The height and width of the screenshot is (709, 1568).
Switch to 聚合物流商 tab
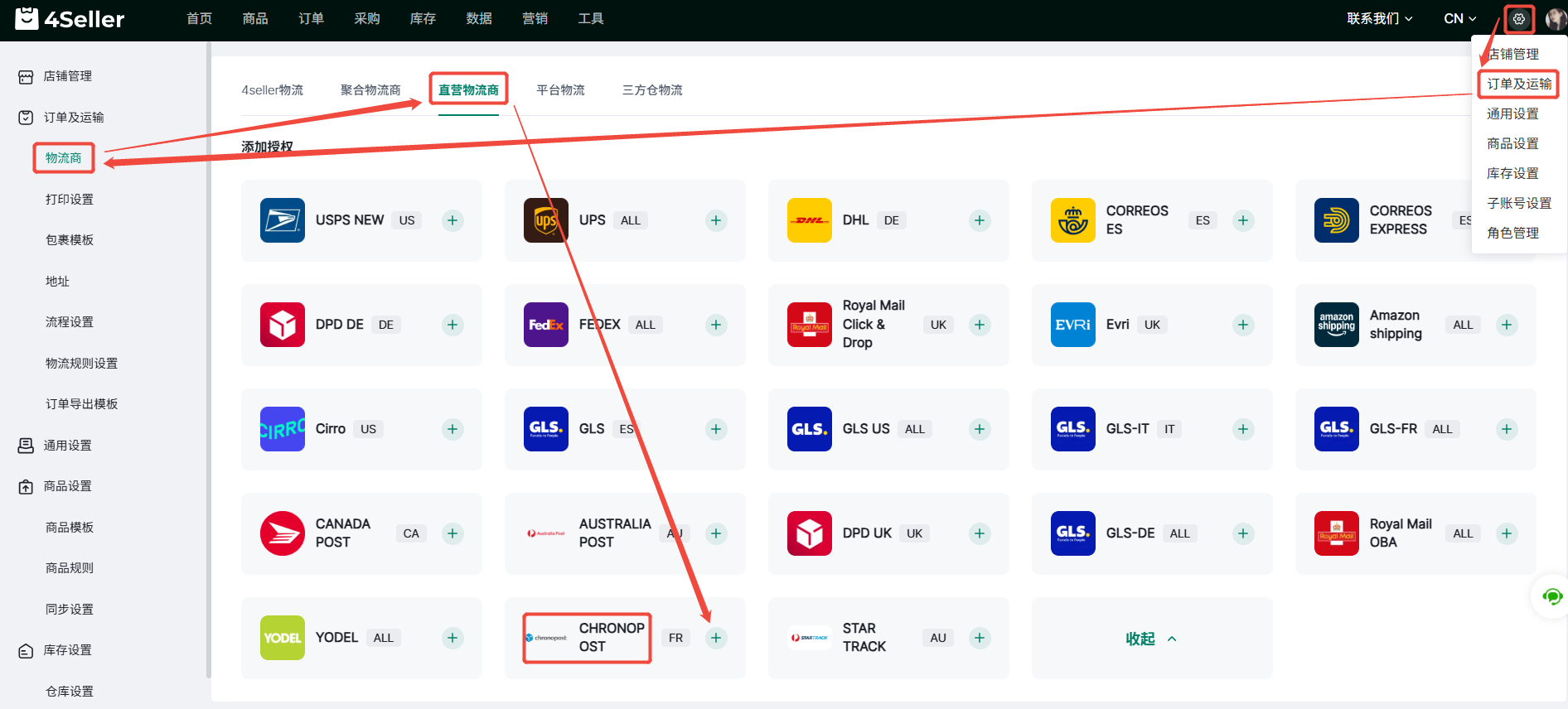point(370,89)
